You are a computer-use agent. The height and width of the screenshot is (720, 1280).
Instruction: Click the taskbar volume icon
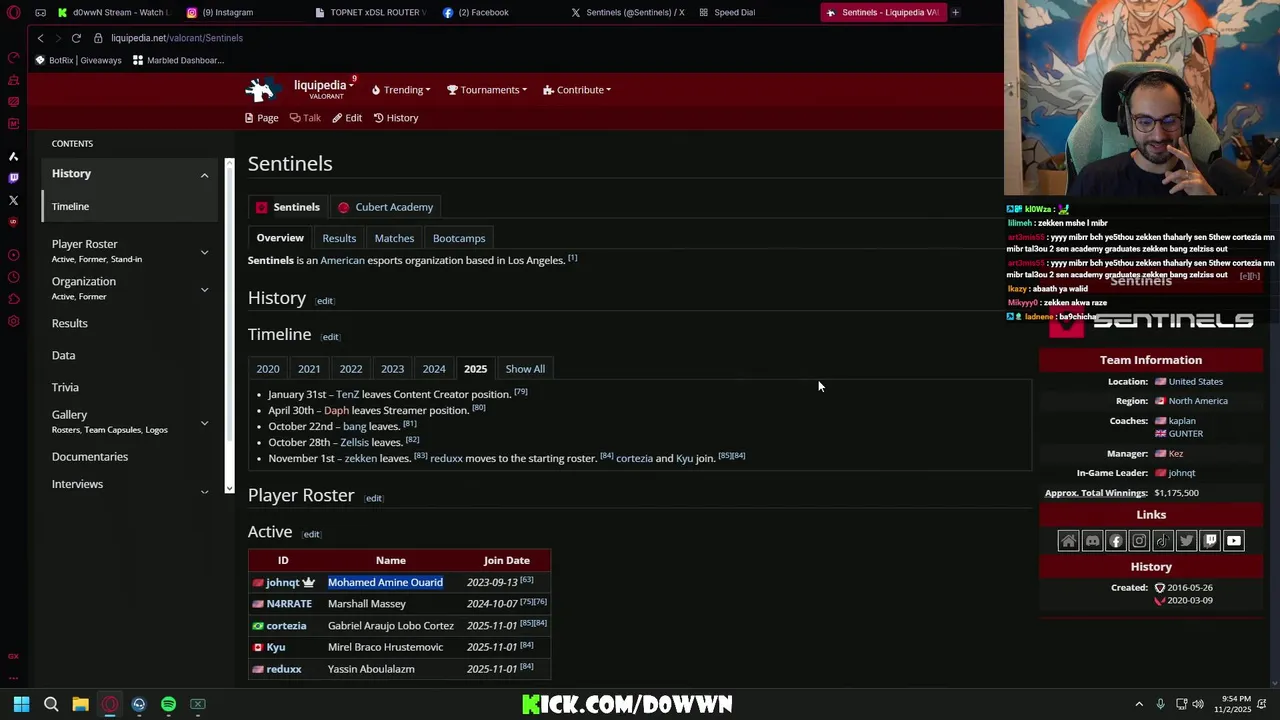click(x=1198, y=704)
